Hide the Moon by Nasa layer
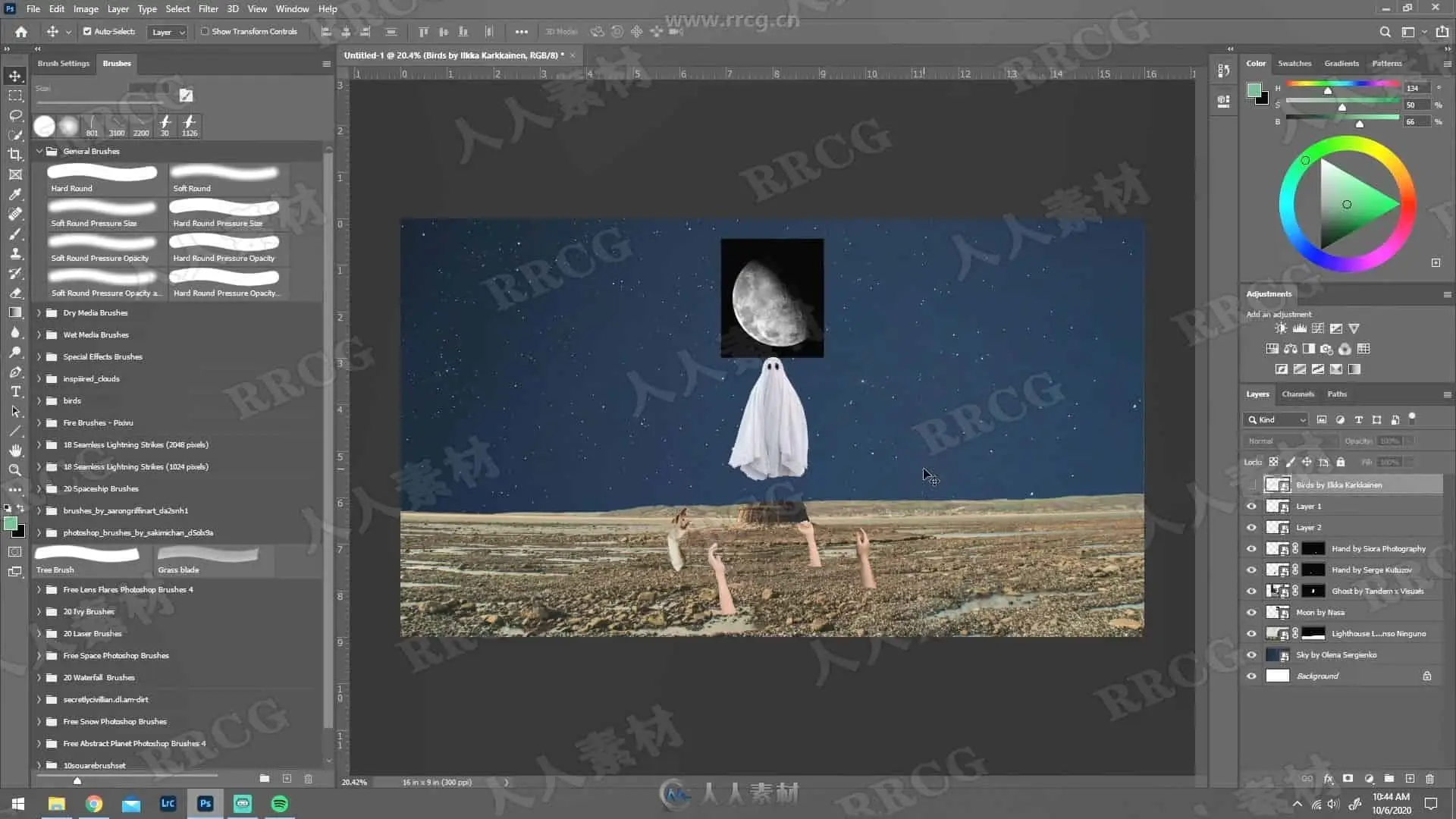Screen dimensions: 1456x819 (1251, 612)
